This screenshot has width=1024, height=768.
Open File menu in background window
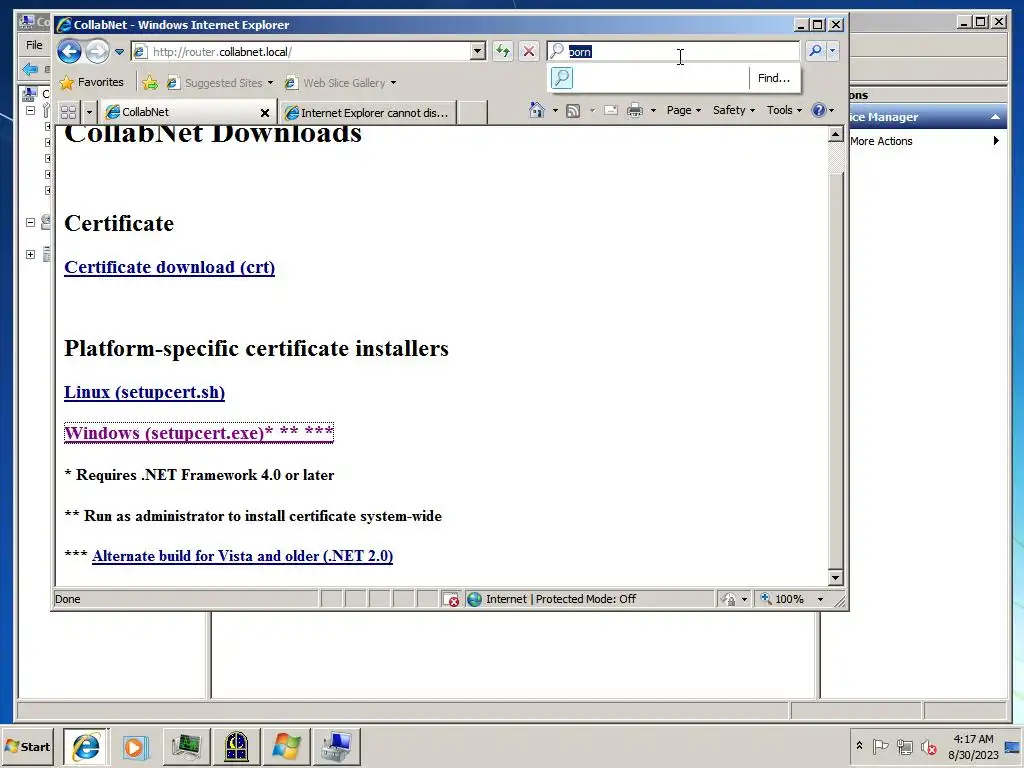(35, 45)
